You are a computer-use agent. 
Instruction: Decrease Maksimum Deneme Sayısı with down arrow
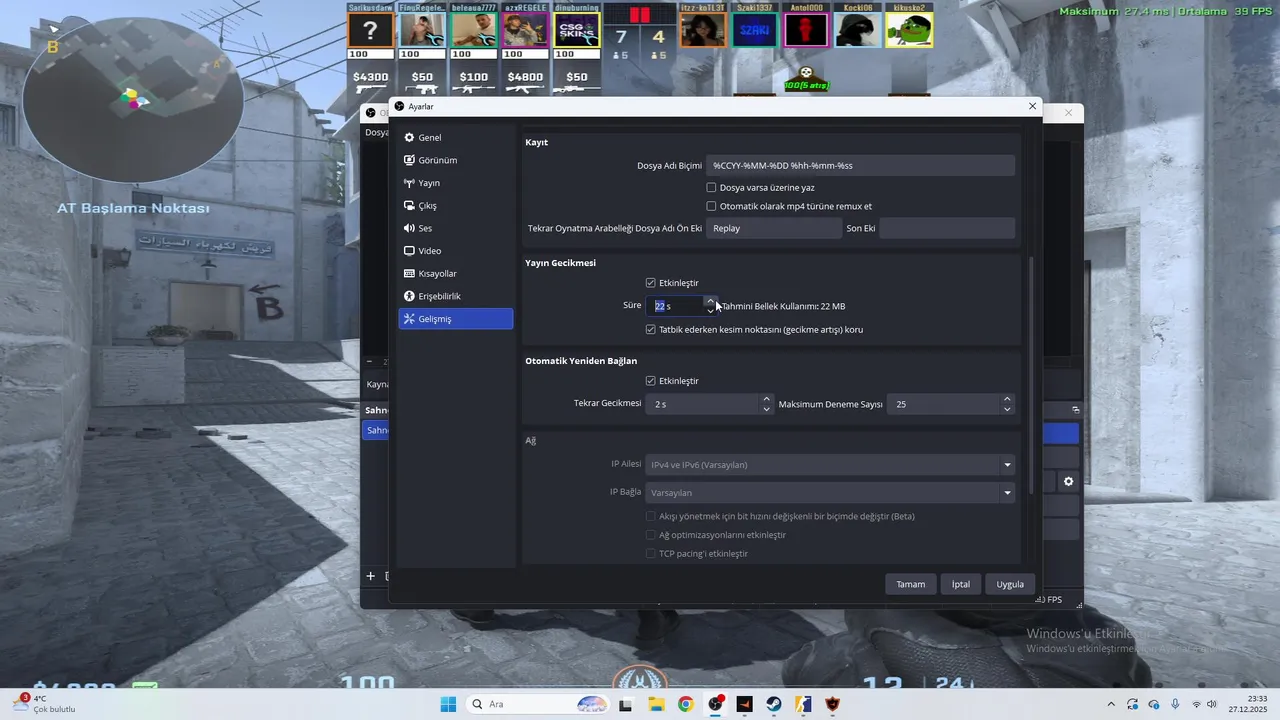[1007, 409]
